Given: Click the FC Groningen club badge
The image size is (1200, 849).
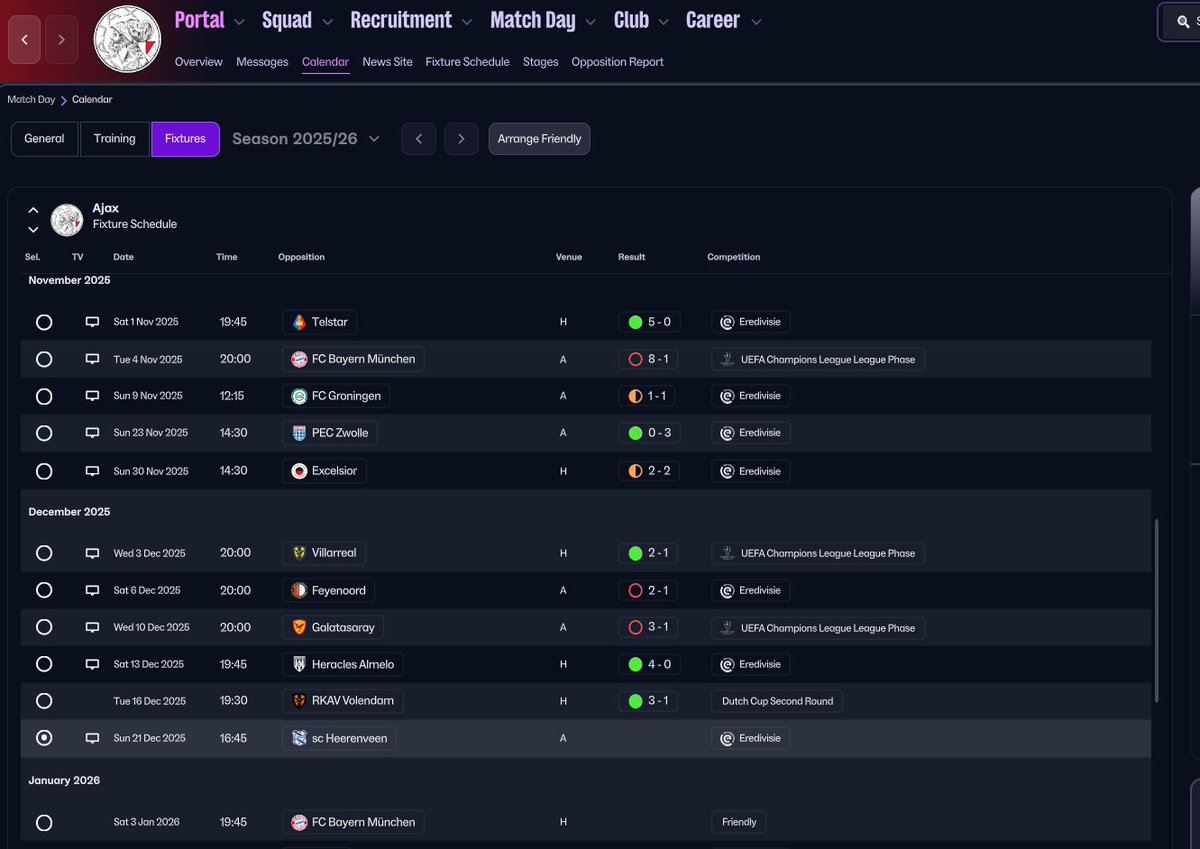Looking at the screenshot, I should 299,396.
